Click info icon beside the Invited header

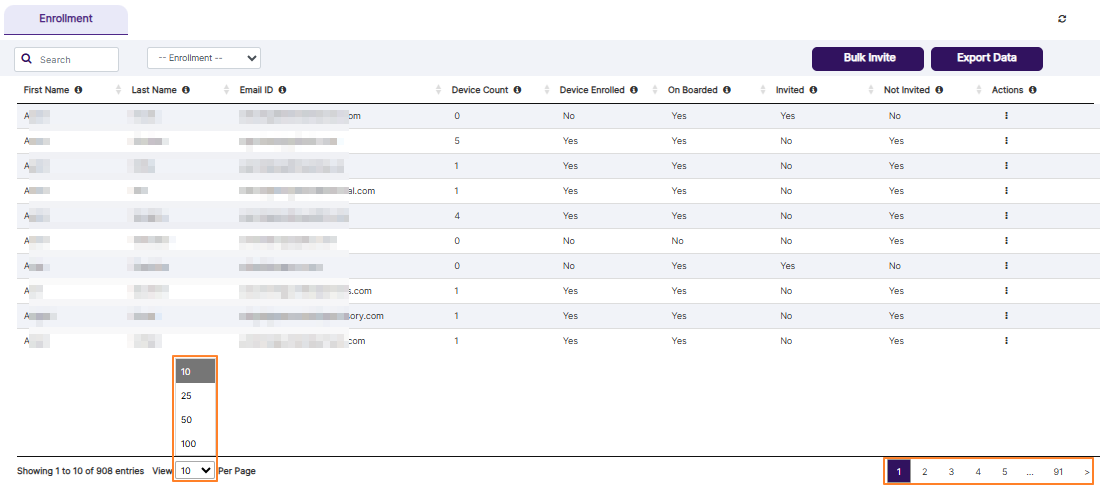pos(813,90)
